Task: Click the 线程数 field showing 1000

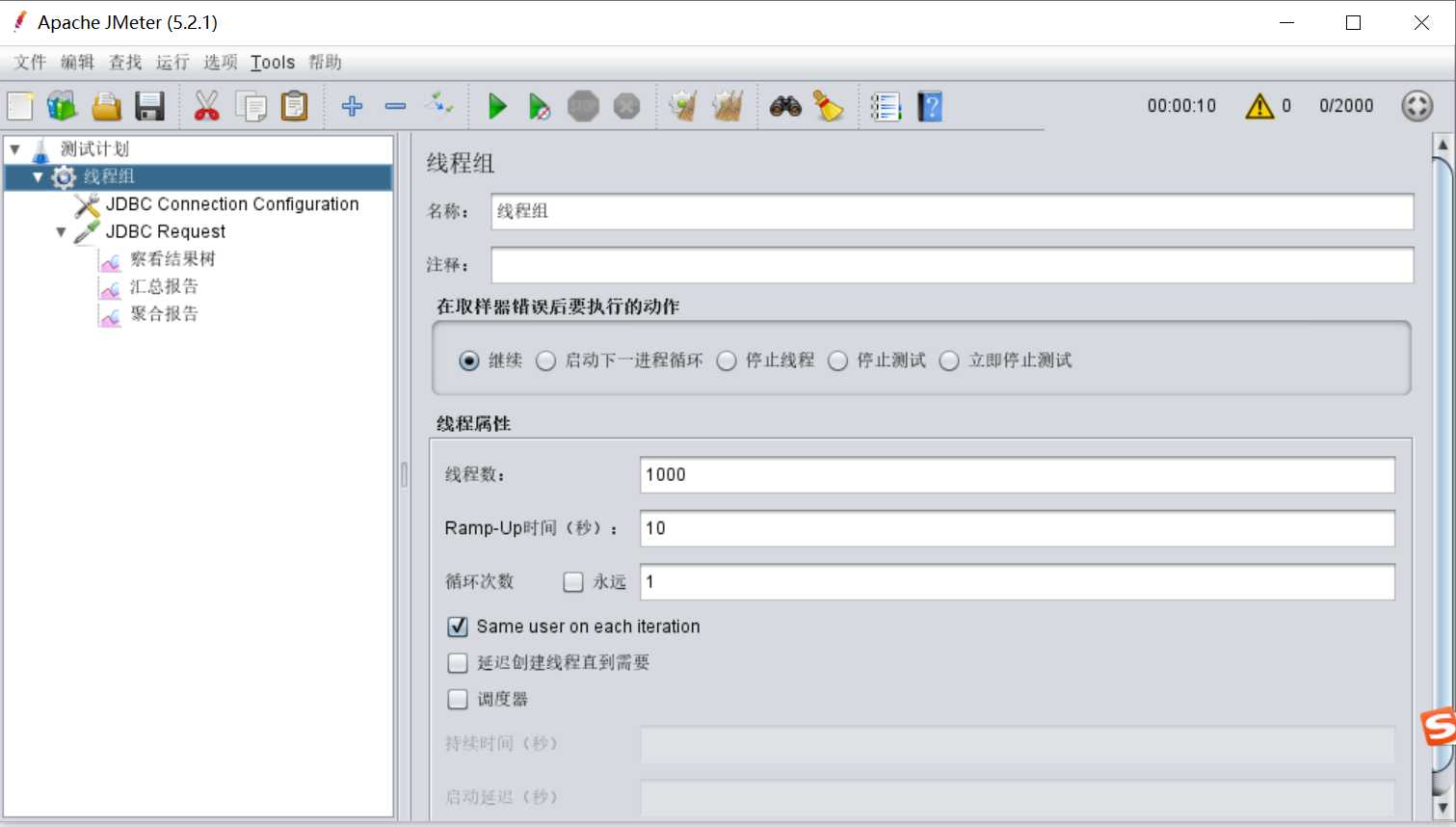Action: (1018, 475)
